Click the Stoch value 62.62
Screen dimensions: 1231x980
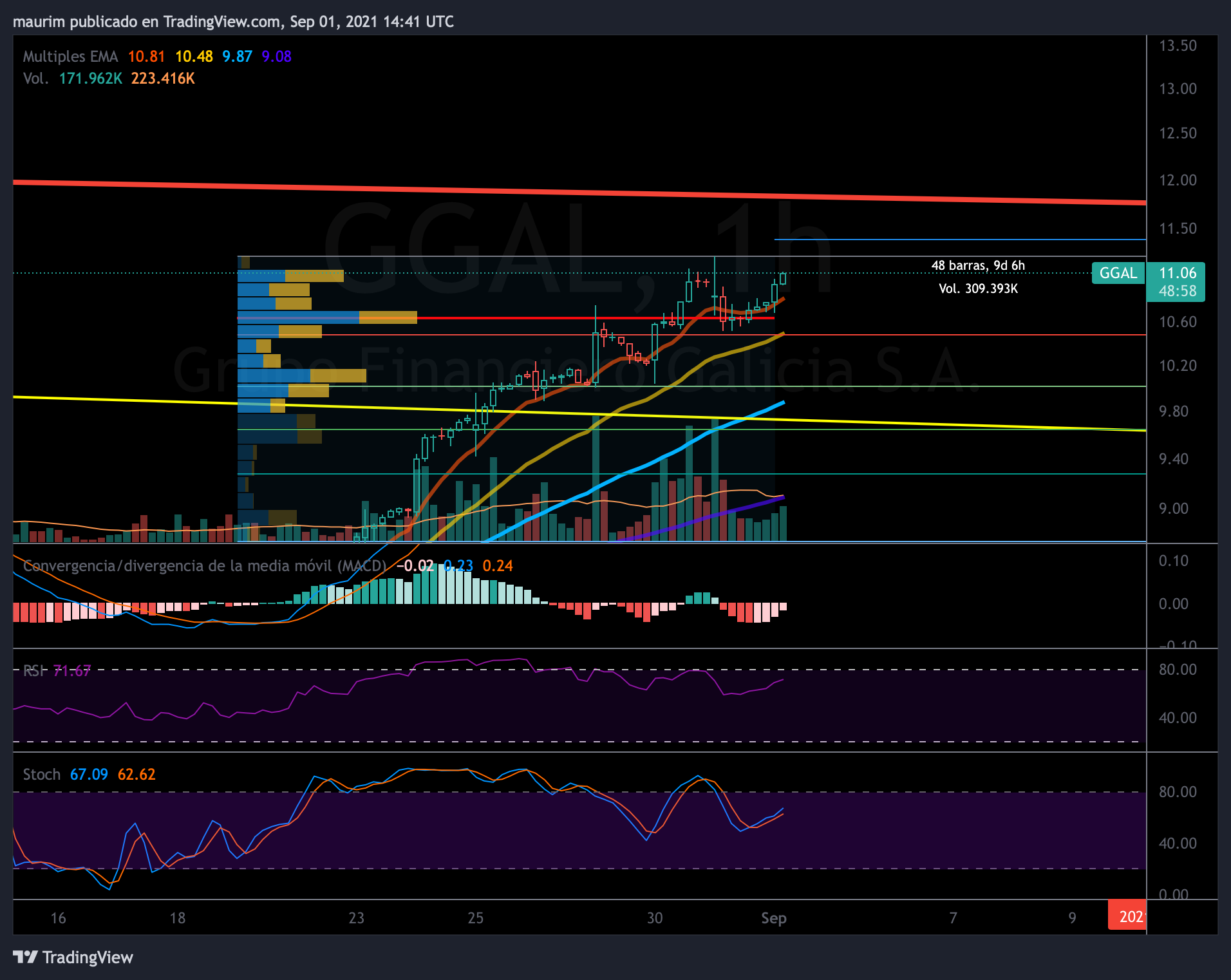[136, 775]
